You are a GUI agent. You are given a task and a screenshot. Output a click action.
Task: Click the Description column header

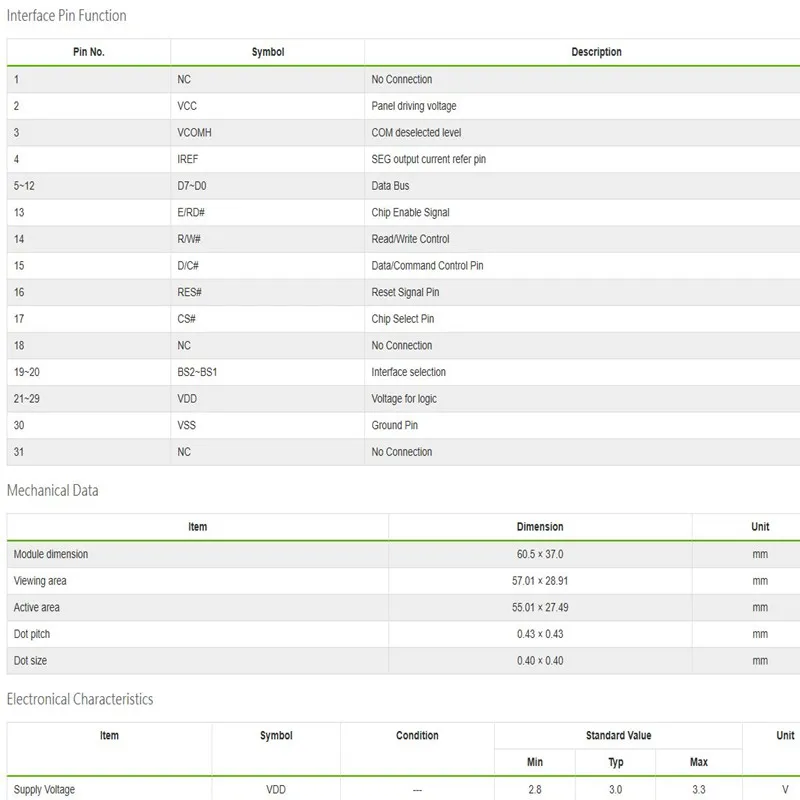596,52
